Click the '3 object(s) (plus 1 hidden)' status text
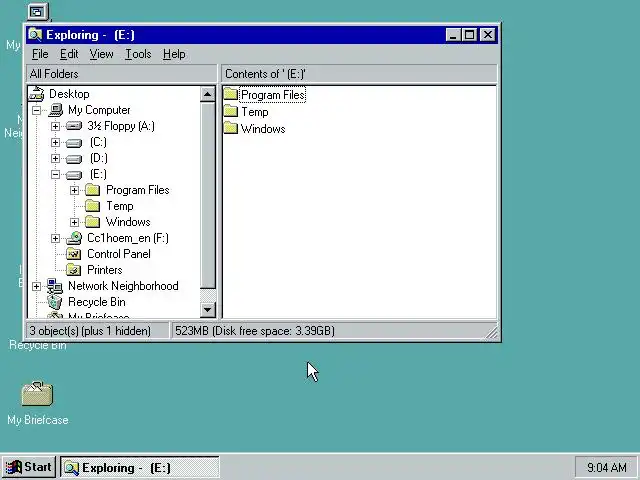The height and width of the screenshot is (480, 640). point(90,331)
